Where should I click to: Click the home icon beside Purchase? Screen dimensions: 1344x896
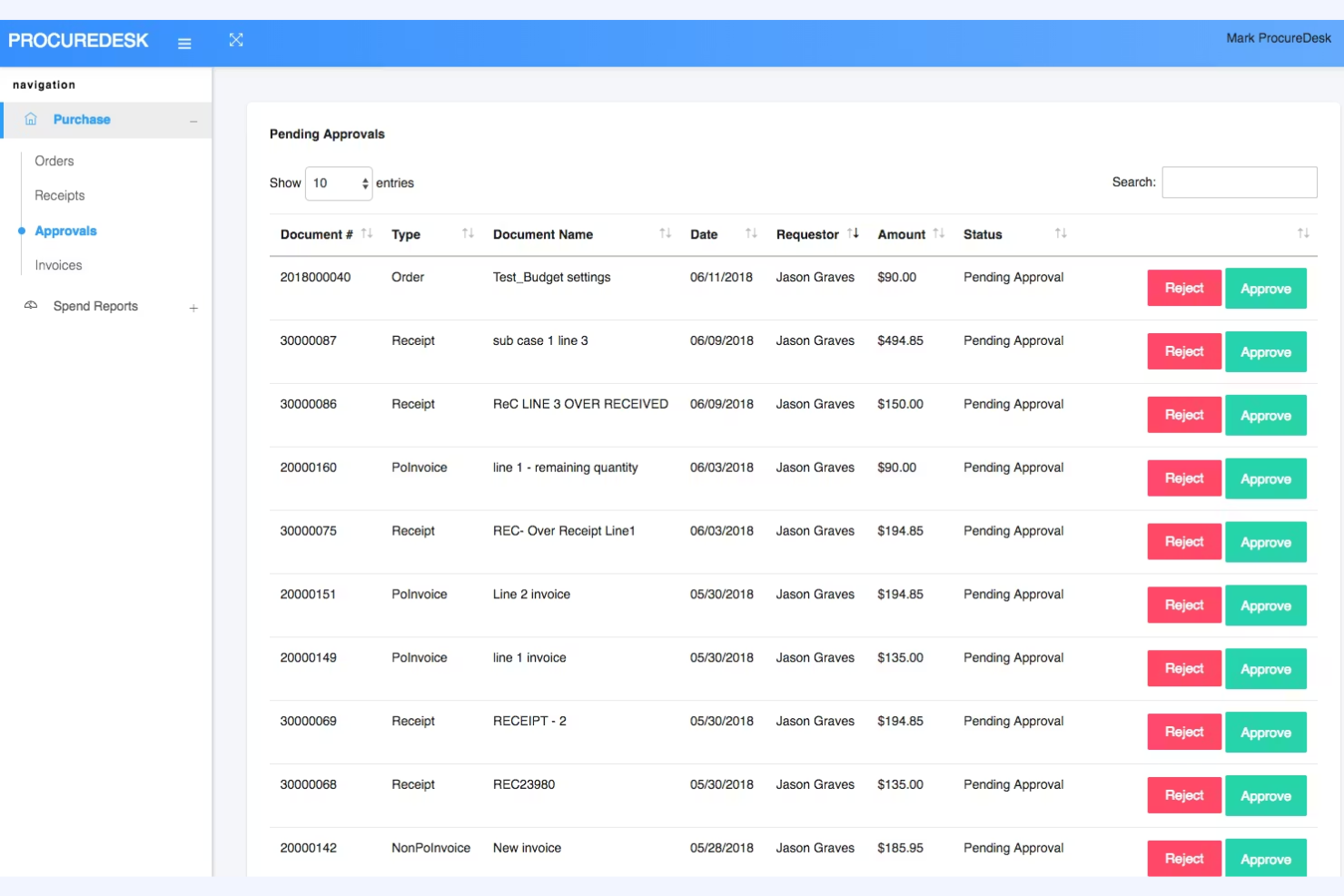30,118
